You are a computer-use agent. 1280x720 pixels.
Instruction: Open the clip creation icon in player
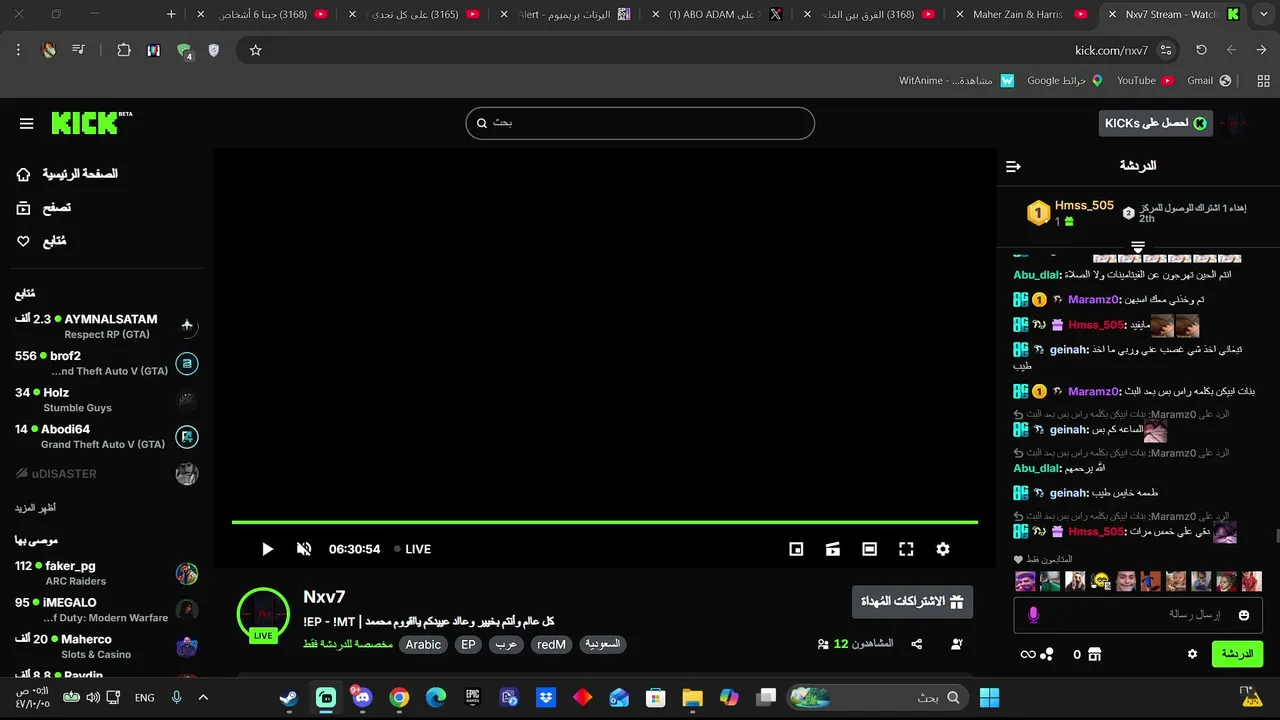point(833,549)
